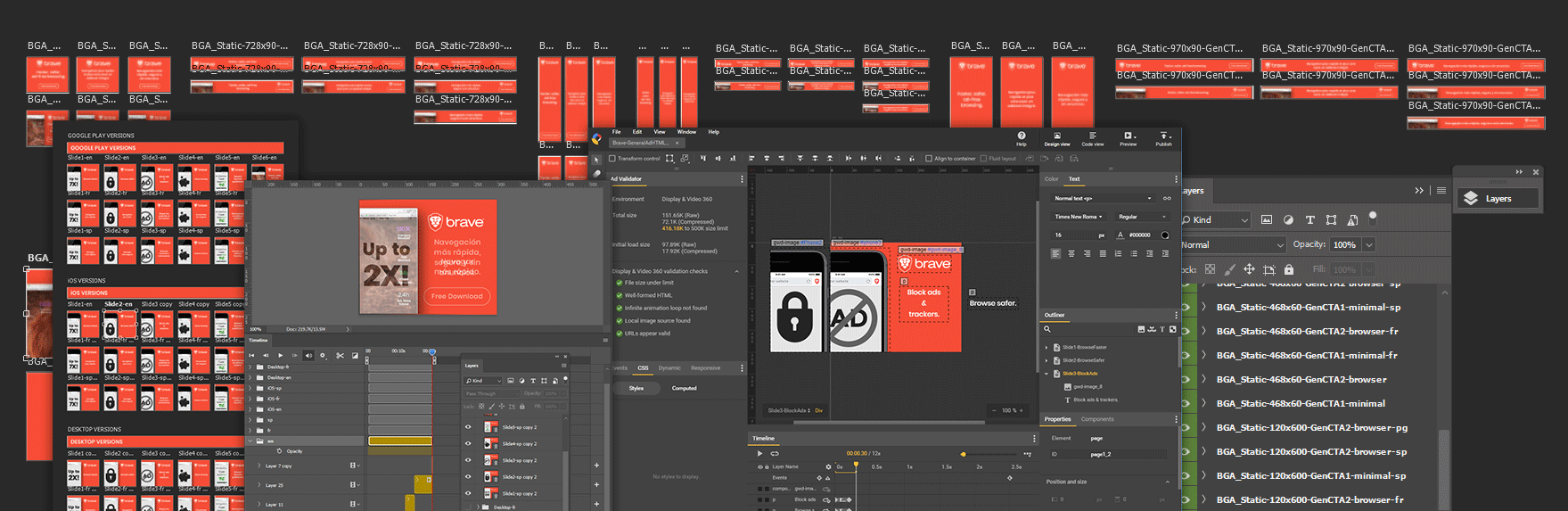Open the Opacity 100% dropdown arrow
Image resolution: width=1568 pixels, height=511 pixels.
pyautogui.click(x=1369, y=244)
